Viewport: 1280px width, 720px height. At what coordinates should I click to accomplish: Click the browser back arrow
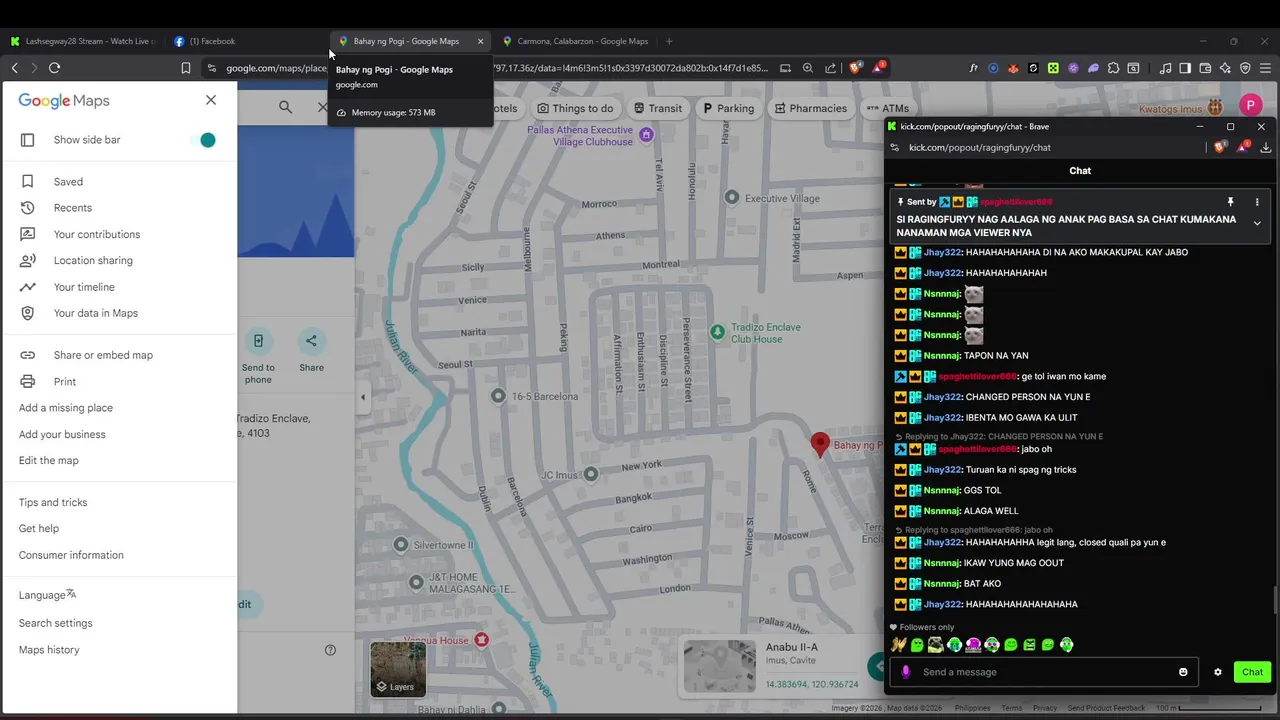[x=14, y=68]
